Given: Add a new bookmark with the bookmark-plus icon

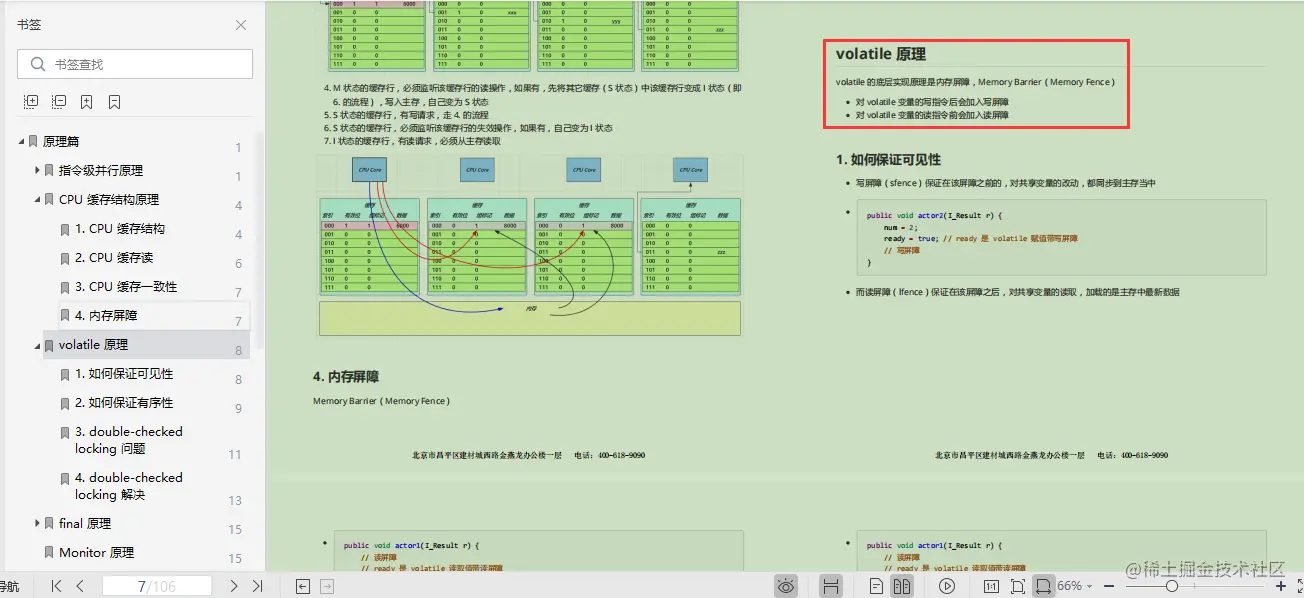Looking at the screenshot, I should point(86,102).
